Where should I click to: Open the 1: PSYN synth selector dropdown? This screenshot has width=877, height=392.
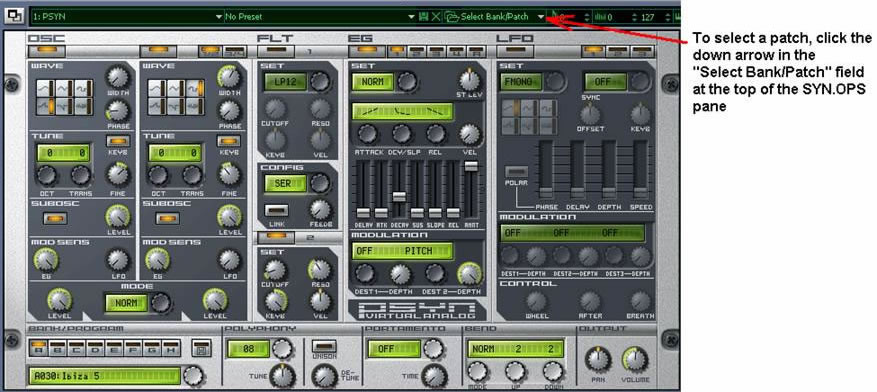128,17
